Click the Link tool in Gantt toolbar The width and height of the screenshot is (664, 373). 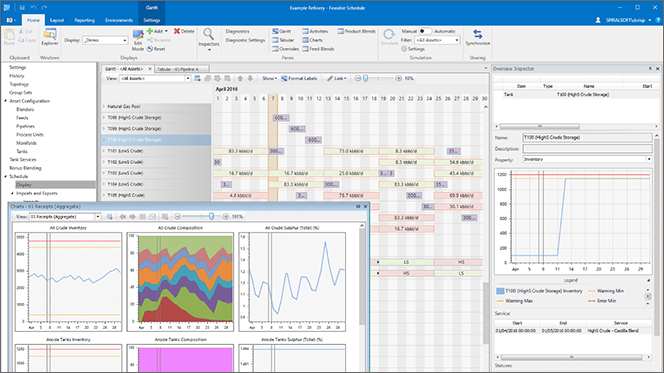tap(337, 78)
